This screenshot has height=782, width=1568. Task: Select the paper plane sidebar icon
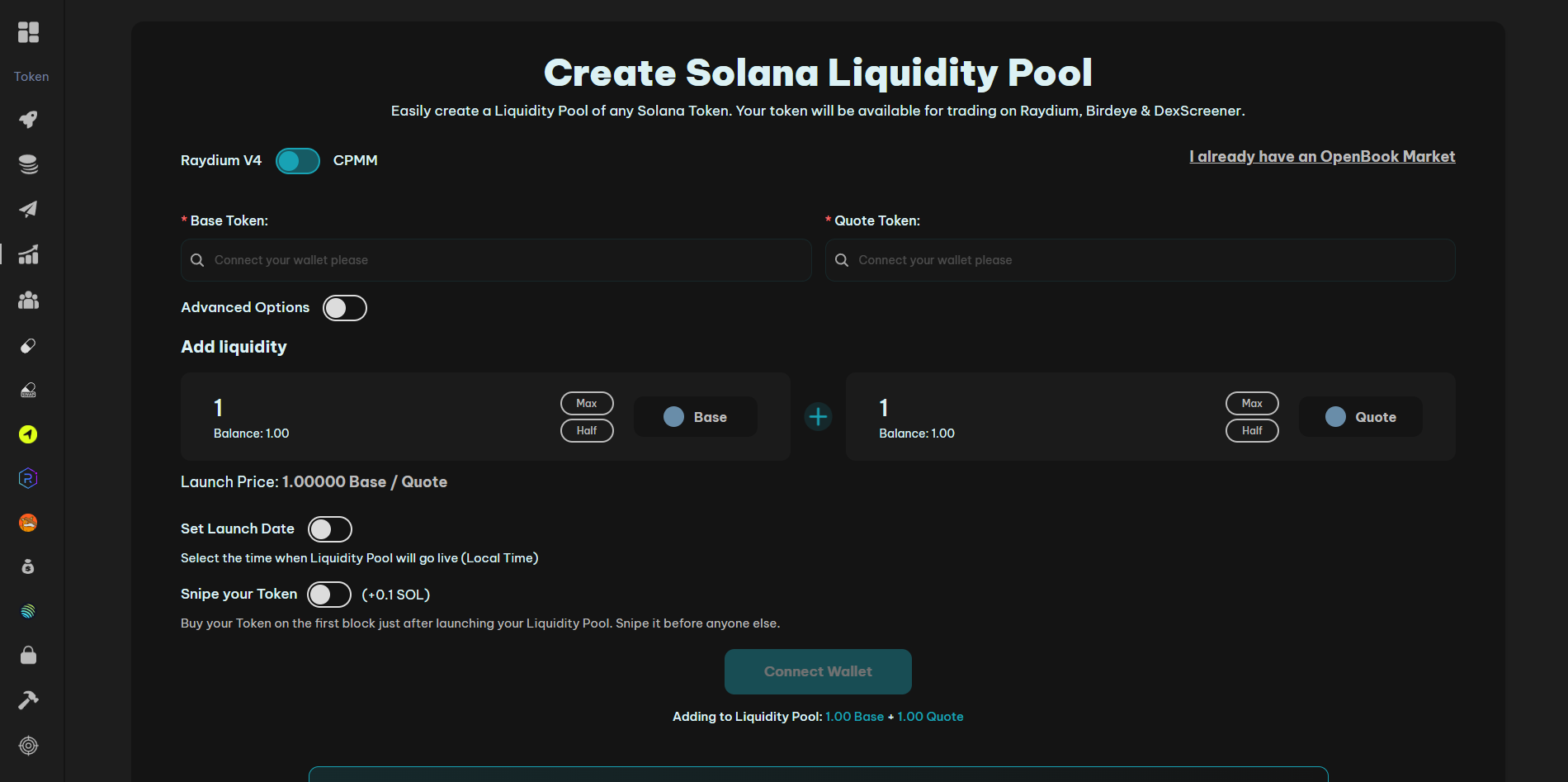point(28,209)
